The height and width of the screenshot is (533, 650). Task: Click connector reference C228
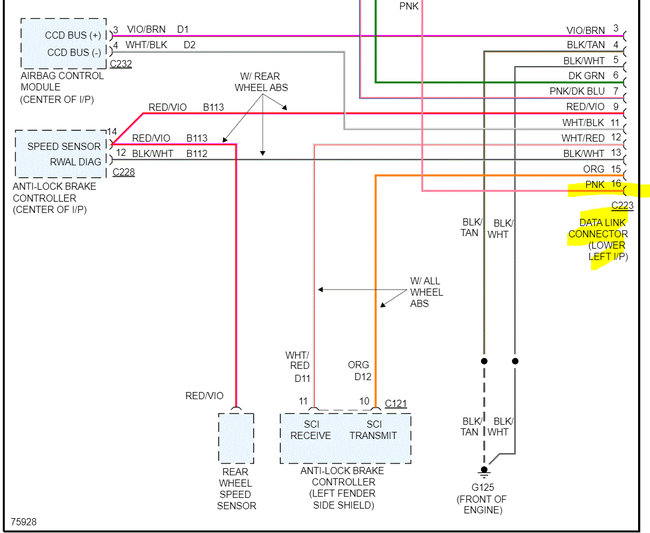(x=124, y=172)
